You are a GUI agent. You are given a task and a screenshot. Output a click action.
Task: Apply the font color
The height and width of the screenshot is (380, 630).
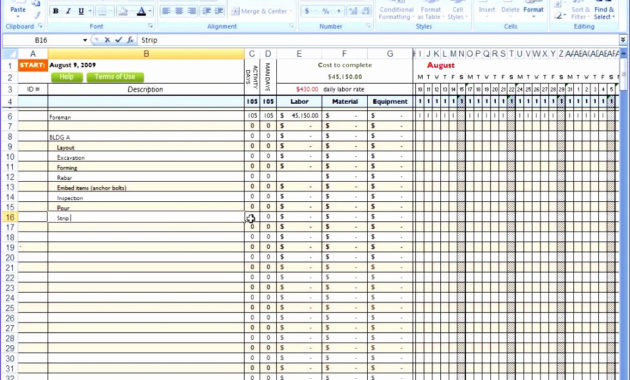pyautogui.click(x=141, y=11)
